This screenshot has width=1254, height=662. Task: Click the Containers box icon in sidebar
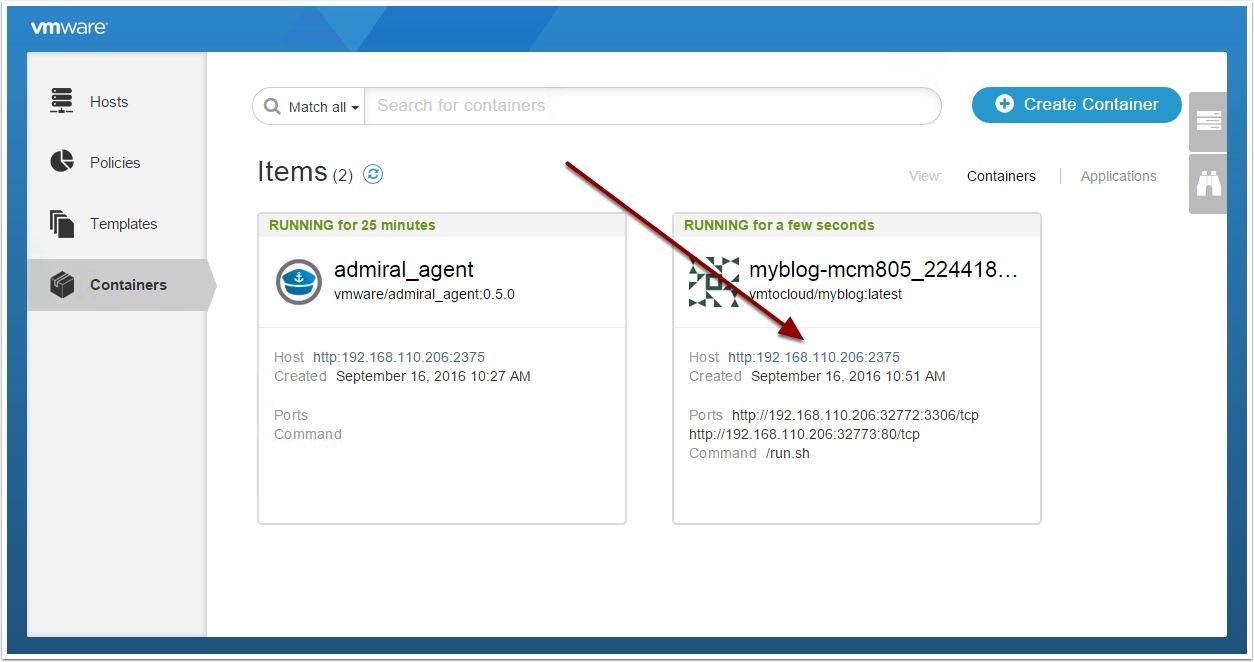click(62, 284)
